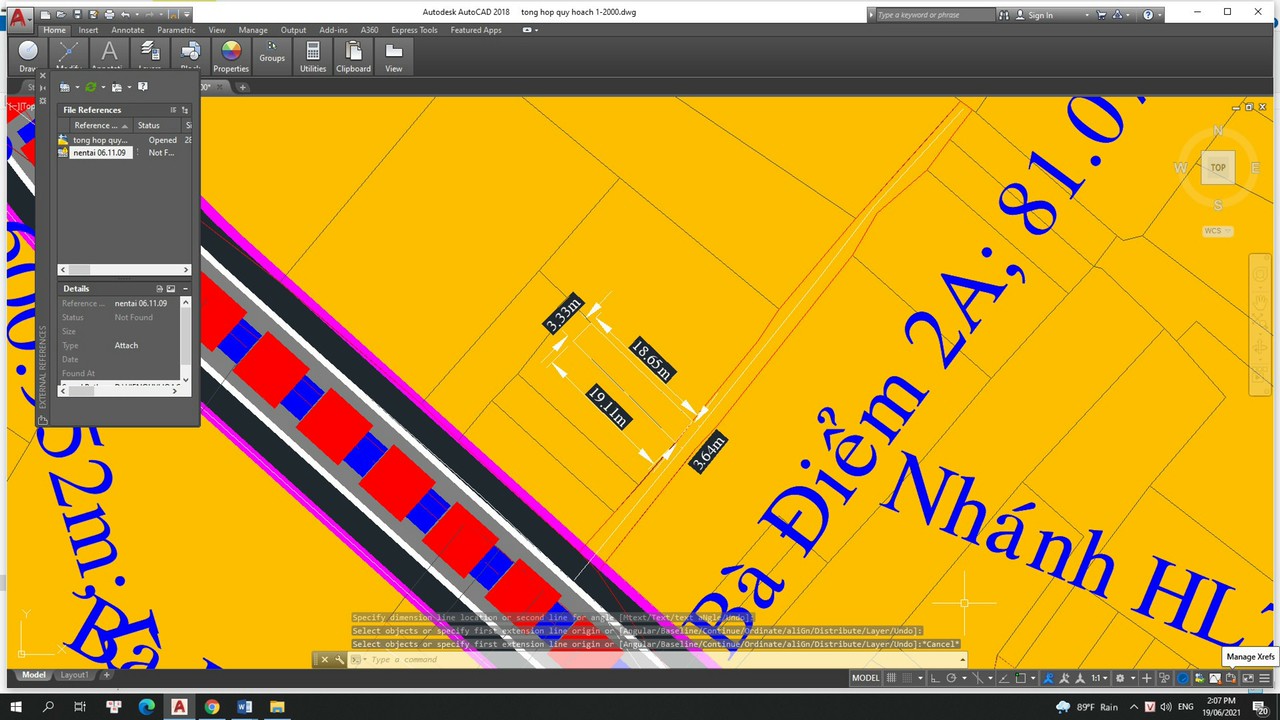Switch to the Layout1 tab
The width and height of the screenshot is (1280, 720).
(x=75, y=675)
